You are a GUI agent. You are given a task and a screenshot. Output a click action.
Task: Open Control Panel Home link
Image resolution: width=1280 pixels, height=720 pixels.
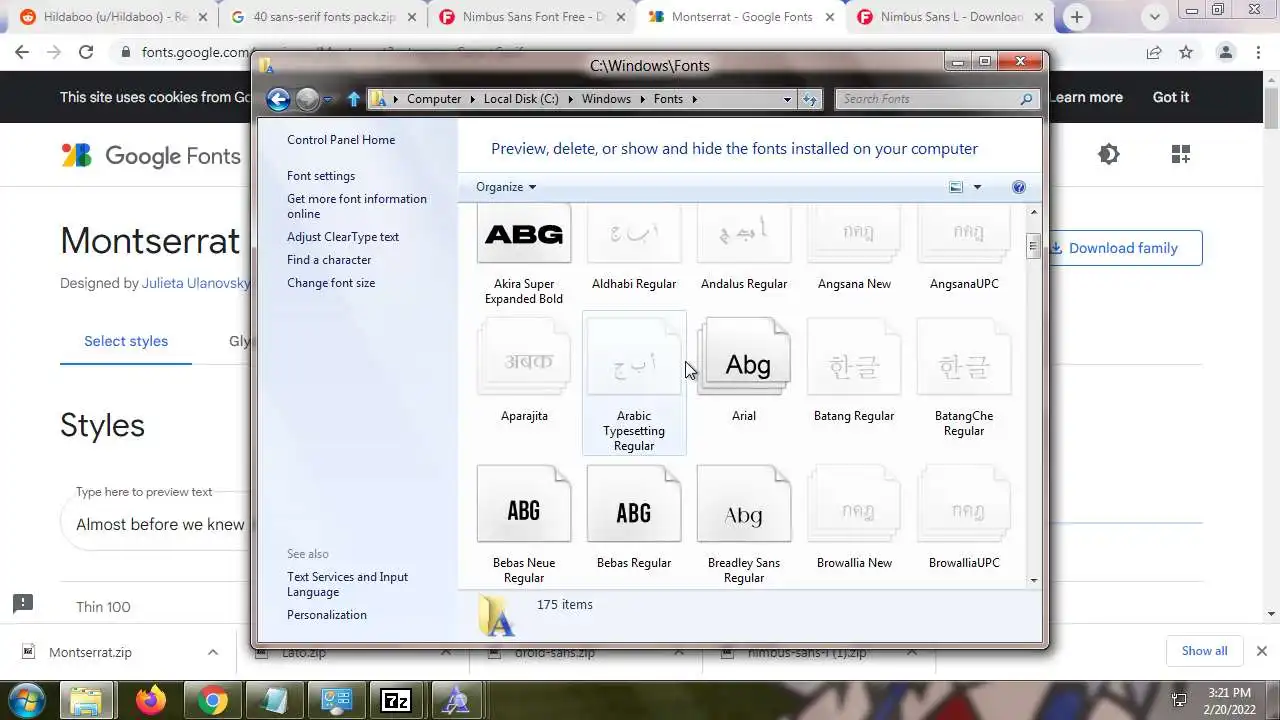[x=341, y=140]
